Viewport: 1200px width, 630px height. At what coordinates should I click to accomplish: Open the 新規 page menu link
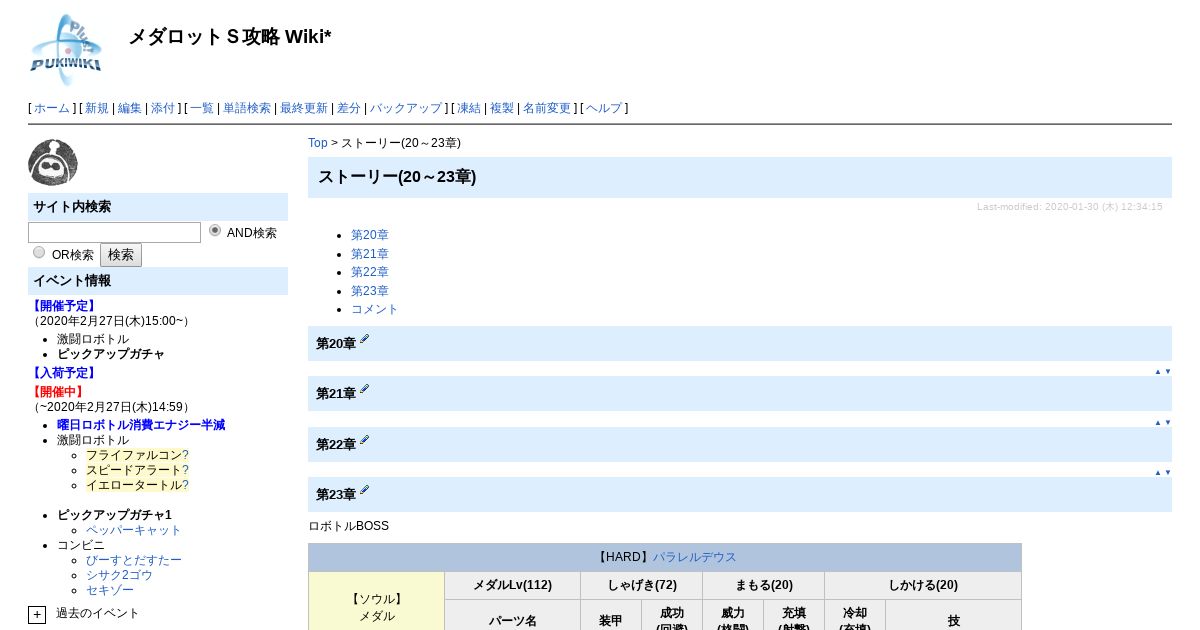click(x=97, y=108)
